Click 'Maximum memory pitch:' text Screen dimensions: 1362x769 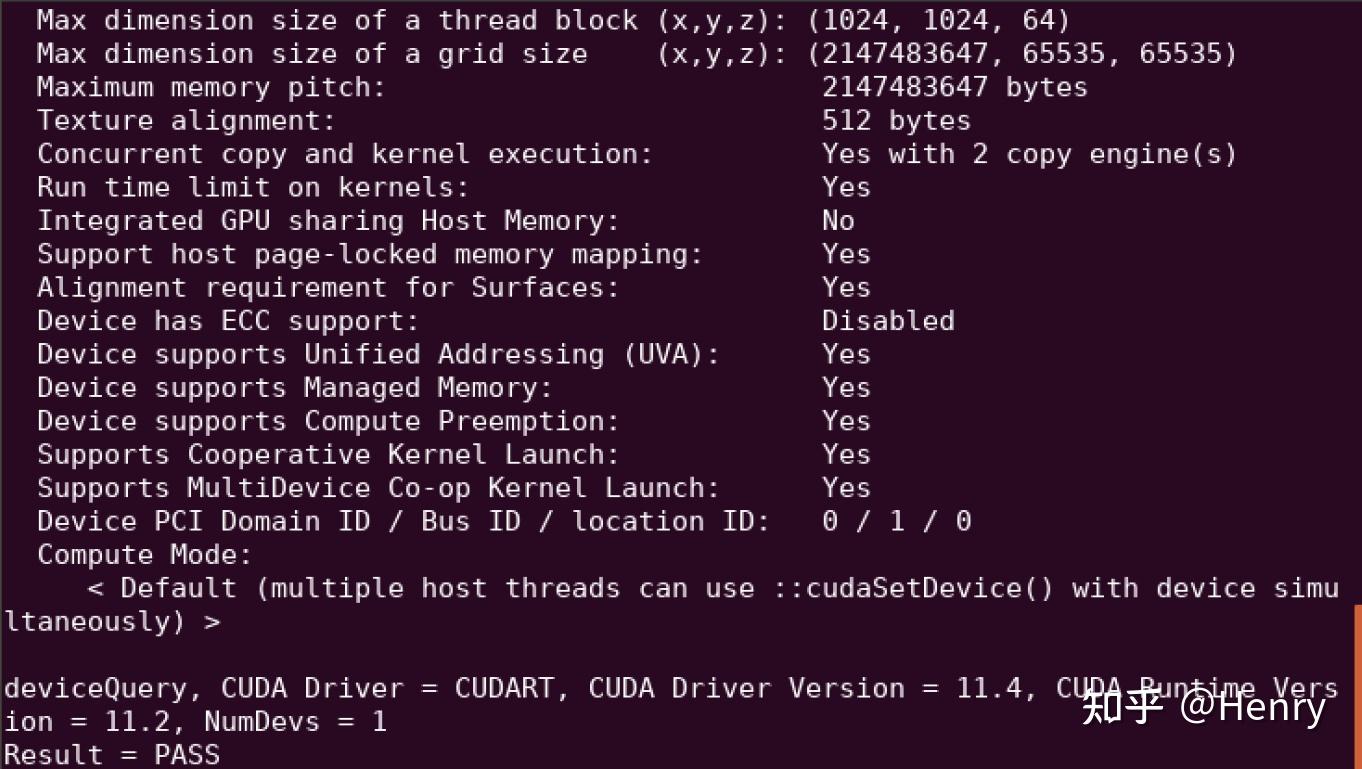(211, 87)
